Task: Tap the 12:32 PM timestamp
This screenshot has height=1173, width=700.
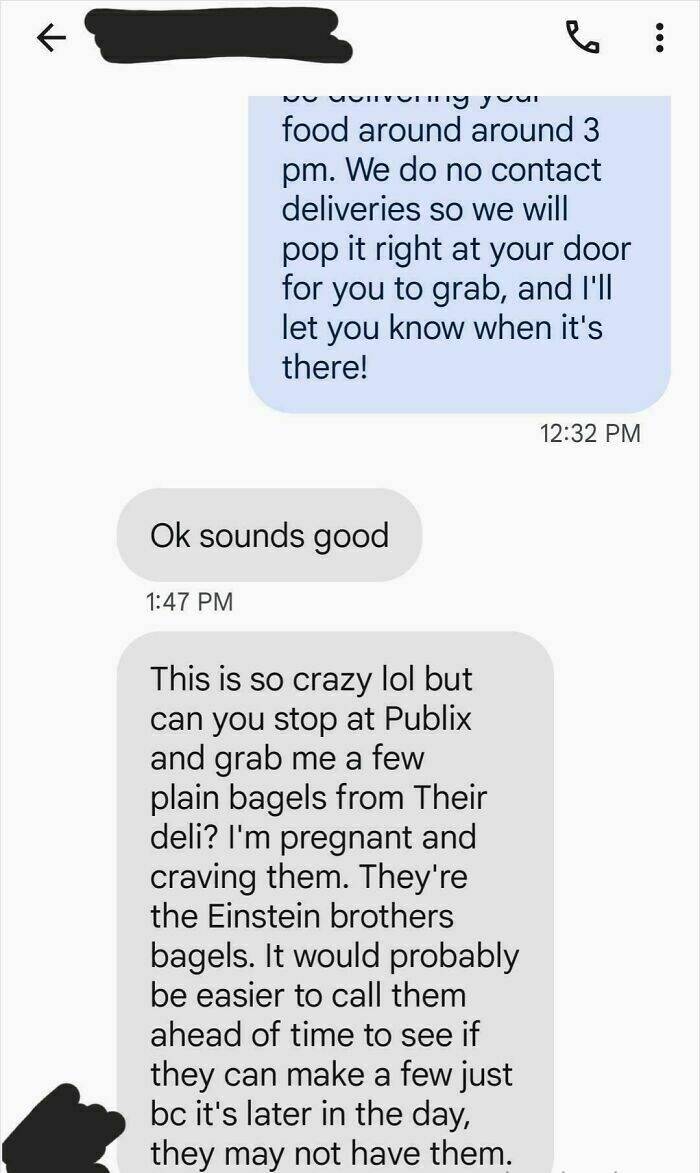Action: (x=589, y=433)
